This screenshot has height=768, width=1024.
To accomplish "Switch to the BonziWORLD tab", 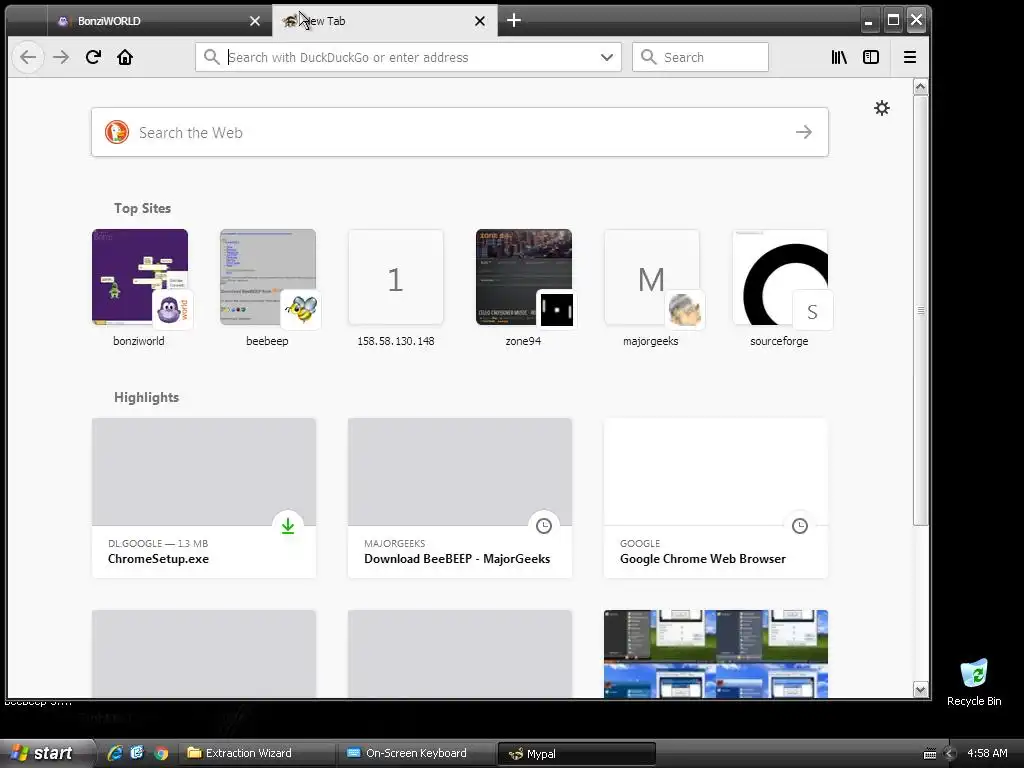I will point(159,21).
